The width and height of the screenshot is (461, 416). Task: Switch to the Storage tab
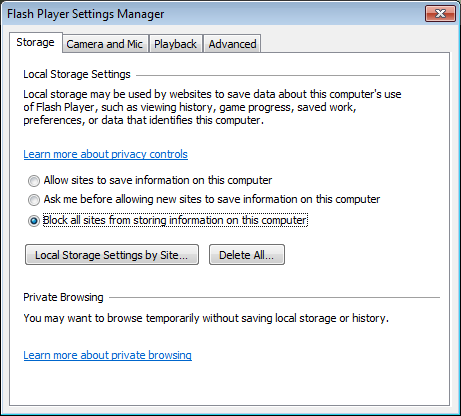pyautogui.click(x=36, y=42)
